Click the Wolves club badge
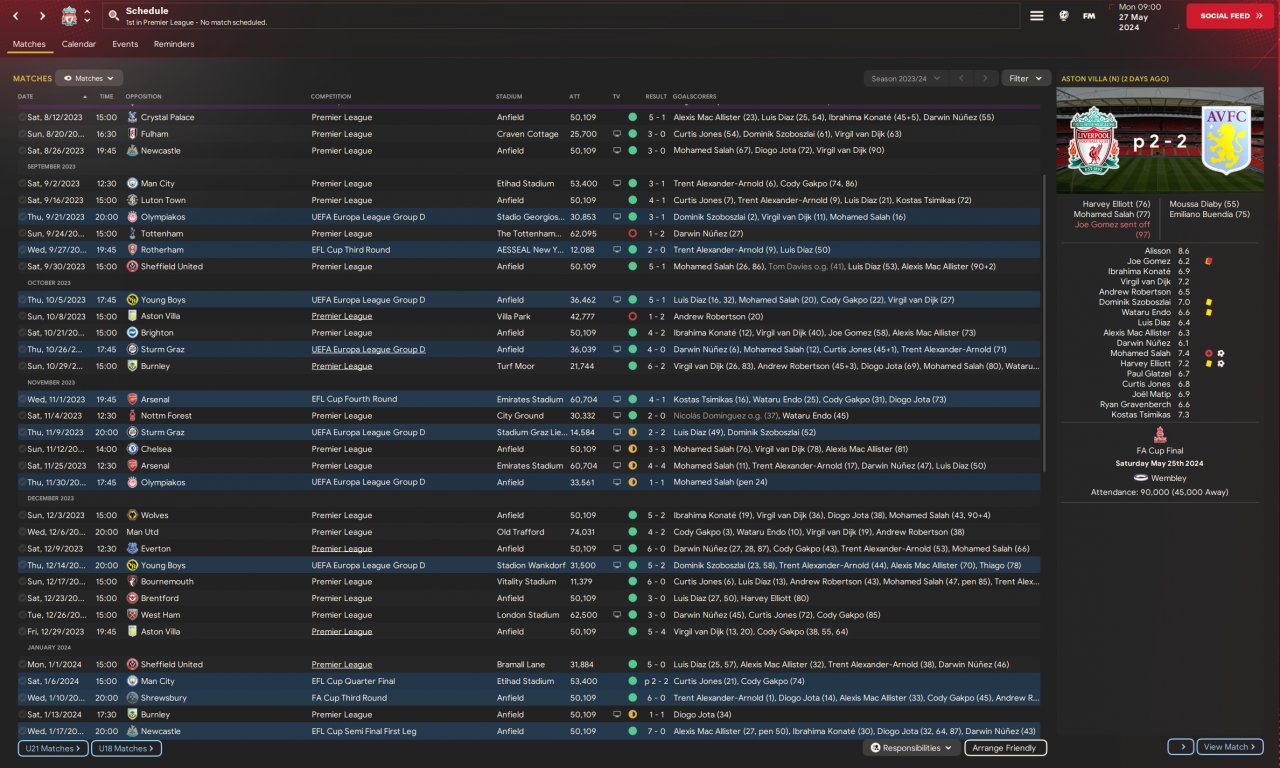The width and height of the screenshot is (1280, 768). point(132,515)
